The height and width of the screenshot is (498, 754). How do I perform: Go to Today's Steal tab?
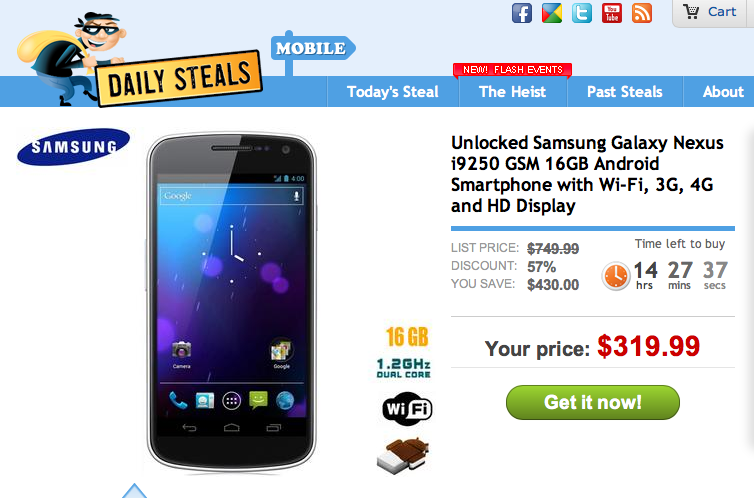pos(393,91)
